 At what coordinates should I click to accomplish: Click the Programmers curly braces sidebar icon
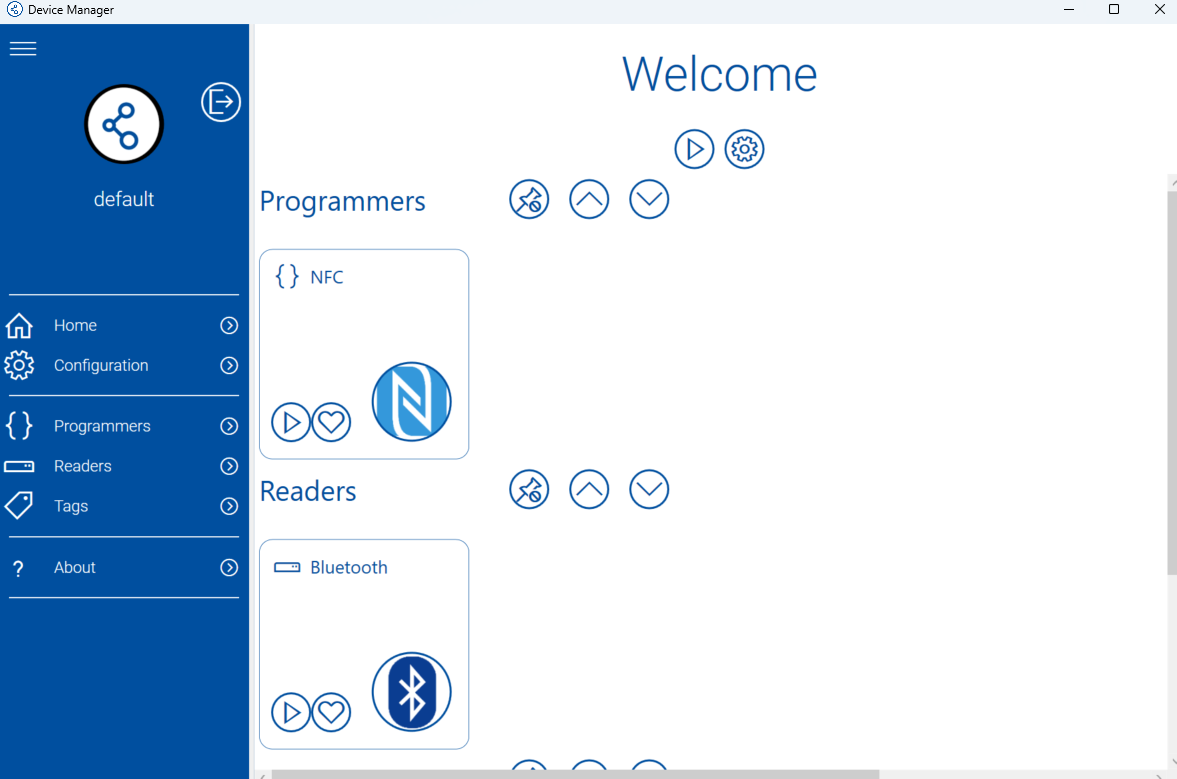click(x=19, y=426)
